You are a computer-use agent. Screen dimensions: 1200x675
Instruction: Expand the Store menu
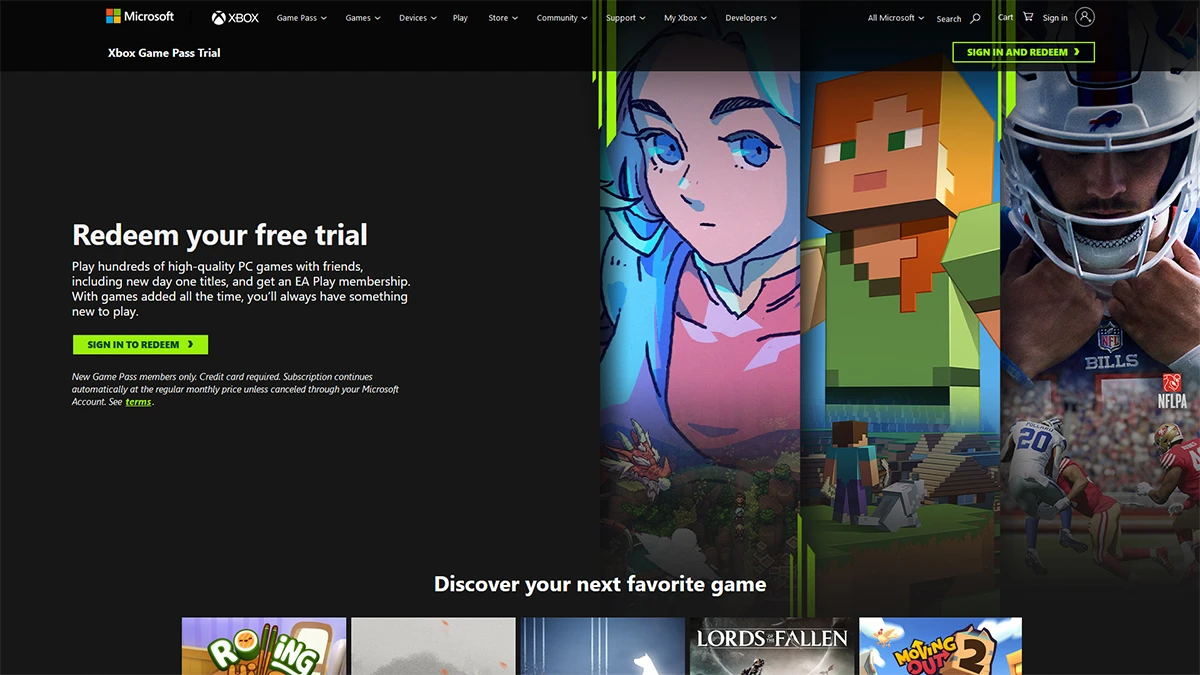coord(503,18)
